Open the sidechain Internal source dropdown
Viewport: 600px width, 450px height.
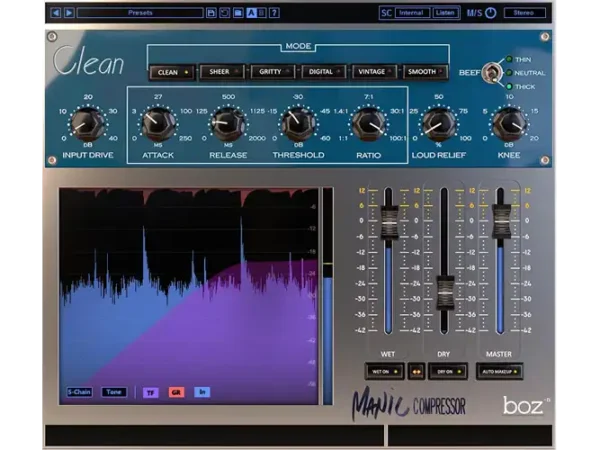coord(412,13)
